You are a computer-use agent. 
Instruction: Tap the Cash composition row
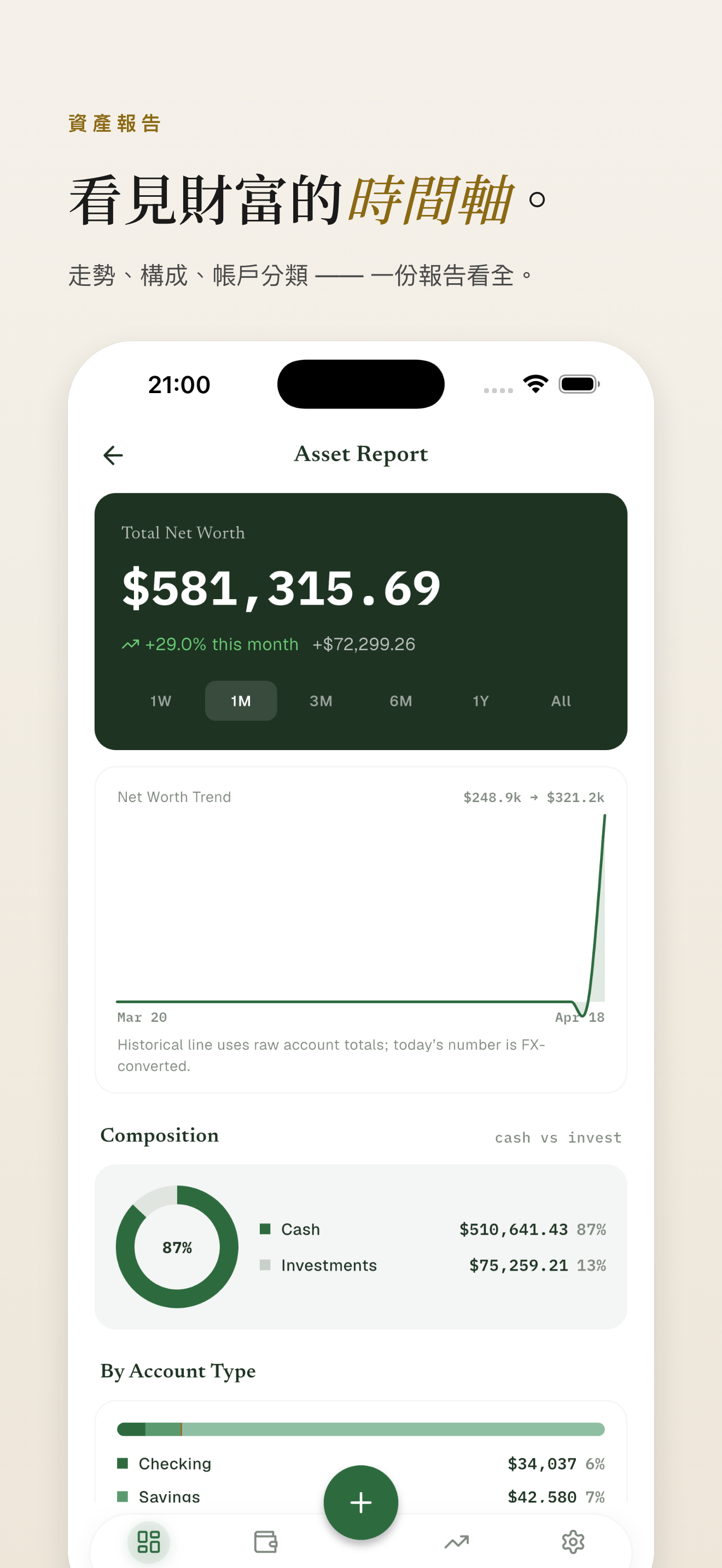point(432,1229)
